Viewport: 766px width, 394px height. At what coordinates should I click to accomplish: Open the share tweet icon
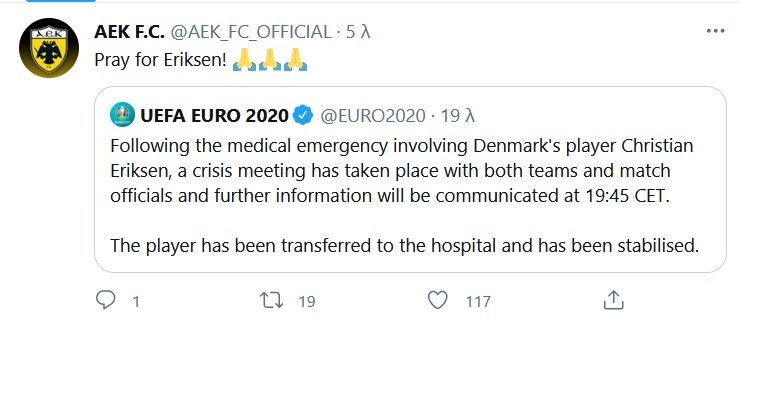click(x=614, y=300)
